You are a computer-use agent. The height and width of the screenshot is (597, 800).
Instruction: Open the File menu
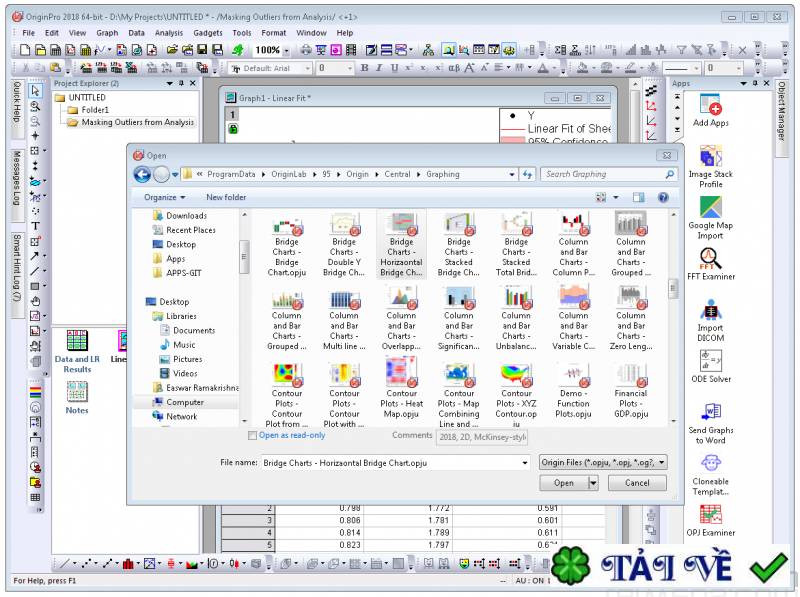(29, 33)
